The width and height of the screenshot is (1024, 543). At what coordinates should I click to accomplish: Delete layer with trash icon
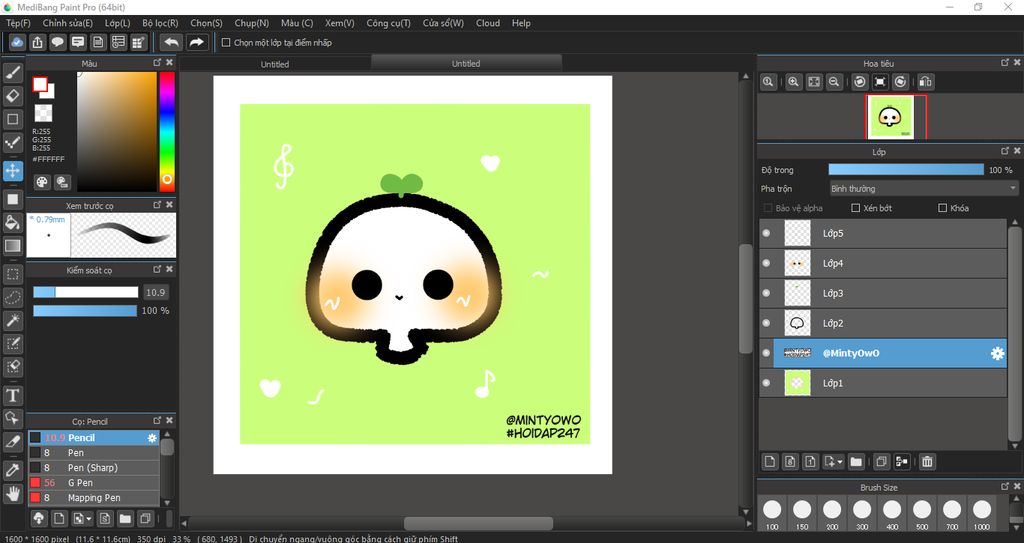click(927, 461)
